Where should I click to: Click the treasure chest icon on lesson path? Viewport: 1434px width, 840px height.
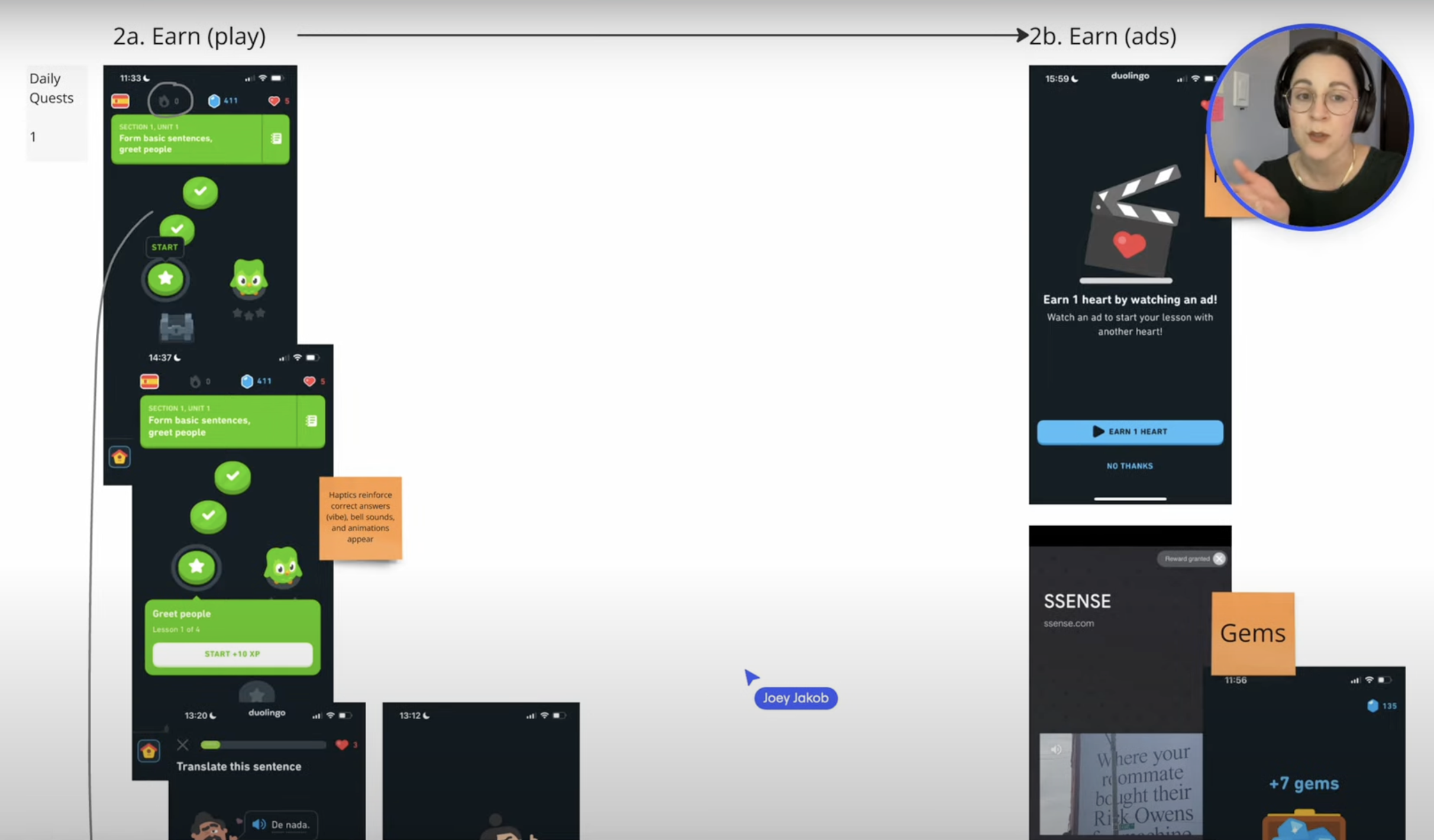click(176, 327)
